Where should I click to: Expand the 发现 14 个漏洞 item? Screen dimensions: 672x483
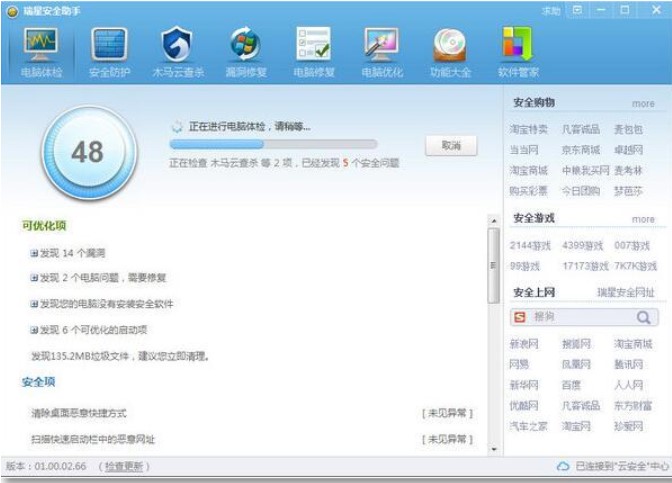click(x=34, y=253)
